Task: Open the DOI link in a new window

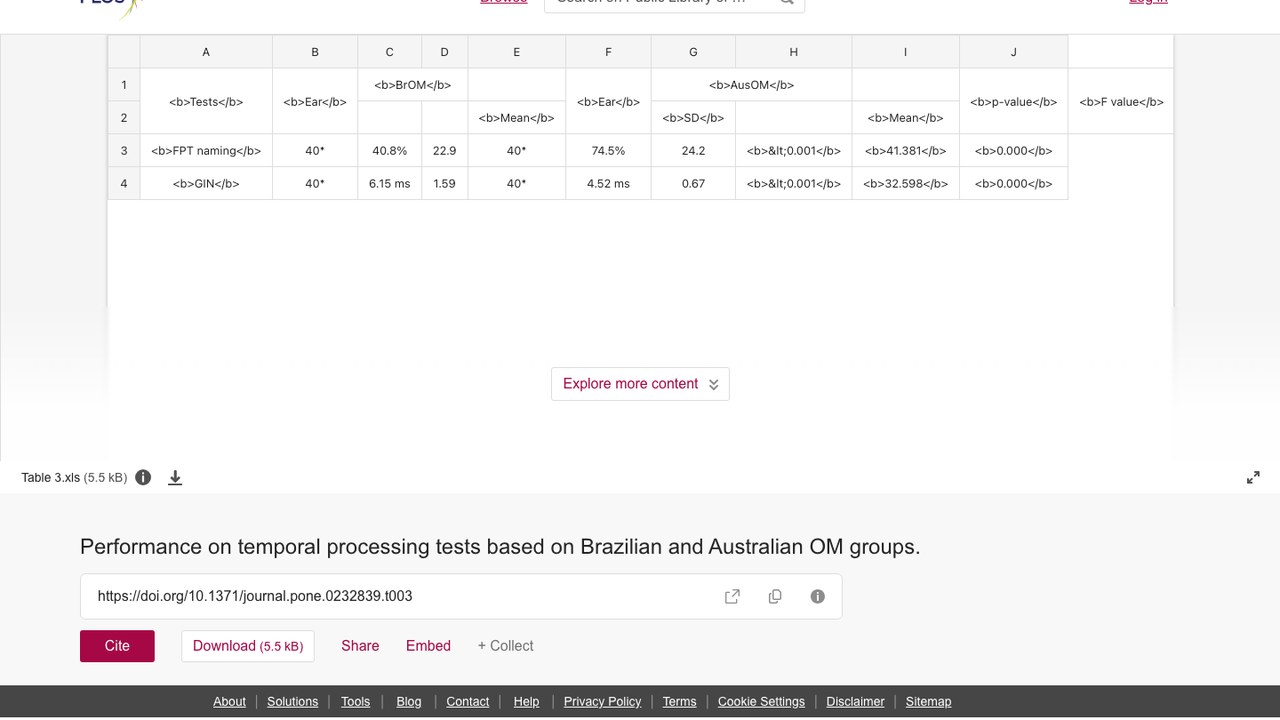Action: point(732,596)
